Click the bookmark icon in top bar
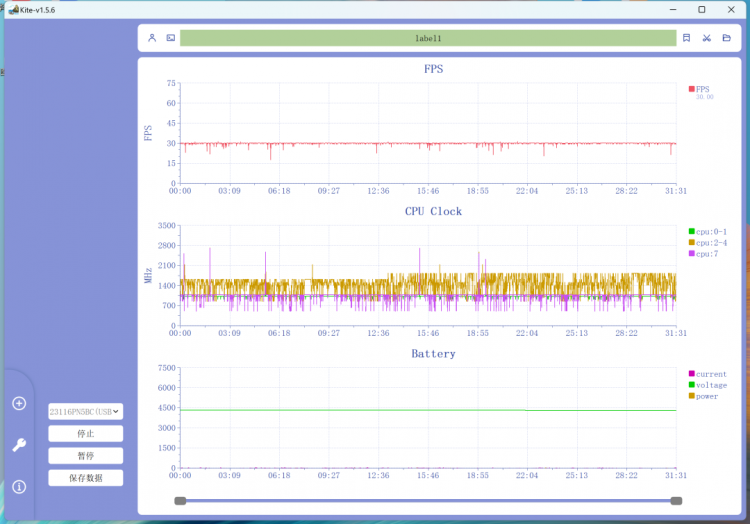Screen dimensions: 750x524 pyautogui.click(x=686, y=38)
